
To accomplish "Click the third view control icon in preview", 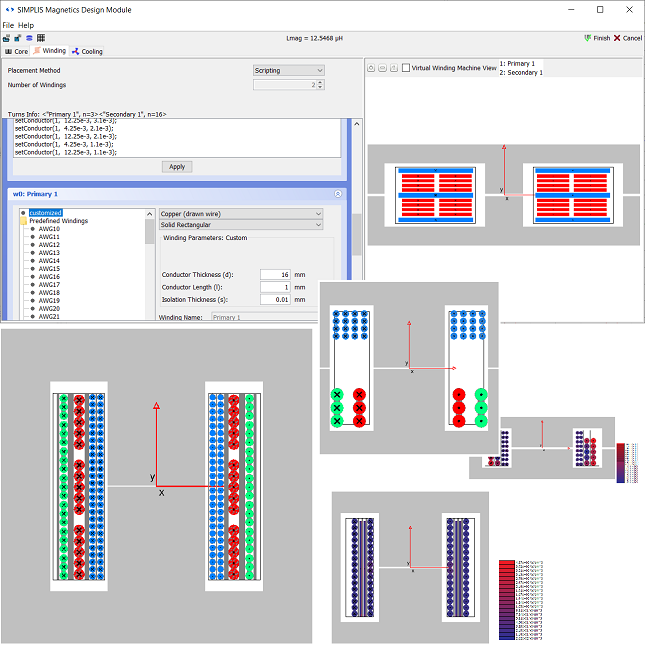I will point(394,69).
